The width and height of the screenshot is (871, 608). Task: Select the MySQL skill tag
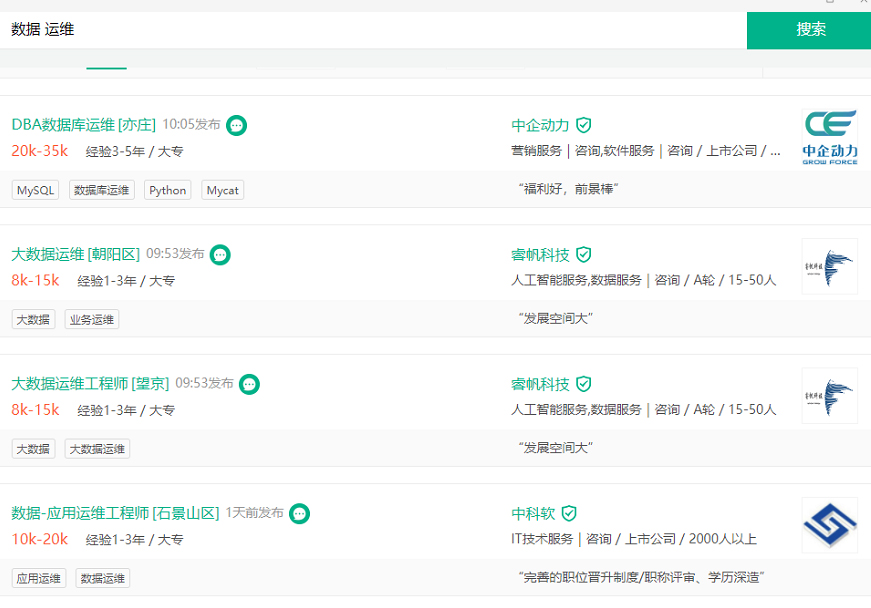[36, 190]
